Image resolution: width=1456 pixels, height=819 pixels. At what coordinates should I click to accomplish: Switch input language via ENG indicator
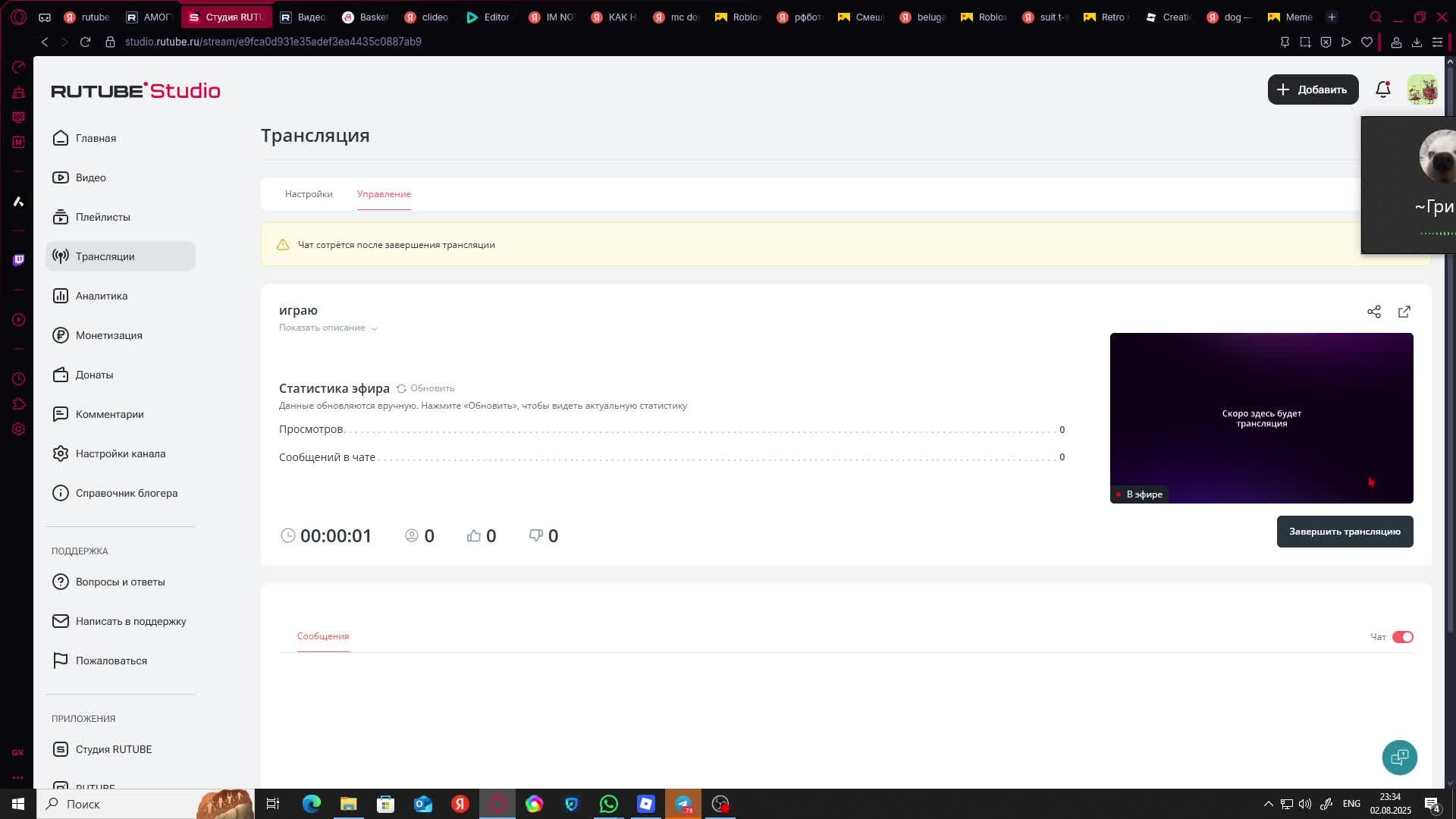click(x=1351, y=804)
